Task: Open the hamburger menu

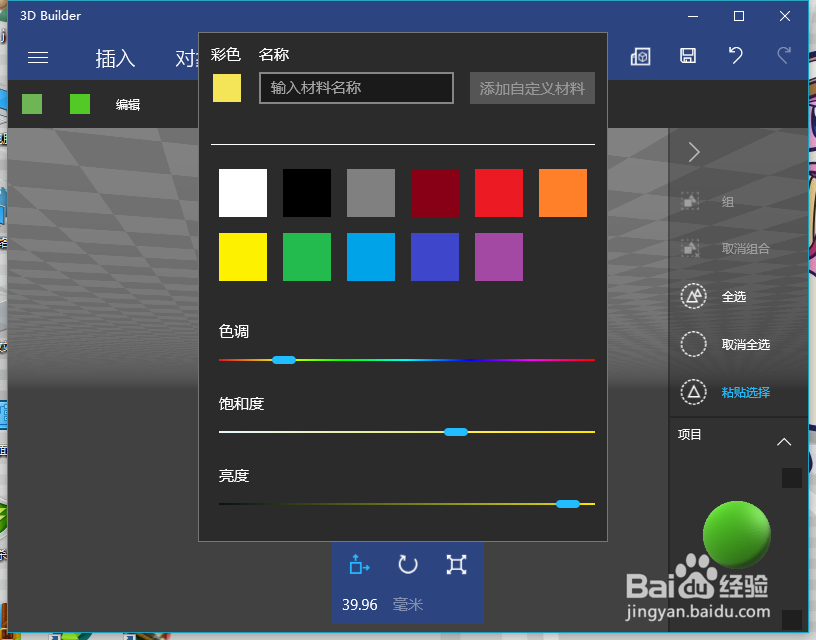Action: click(x=38, y=58)
